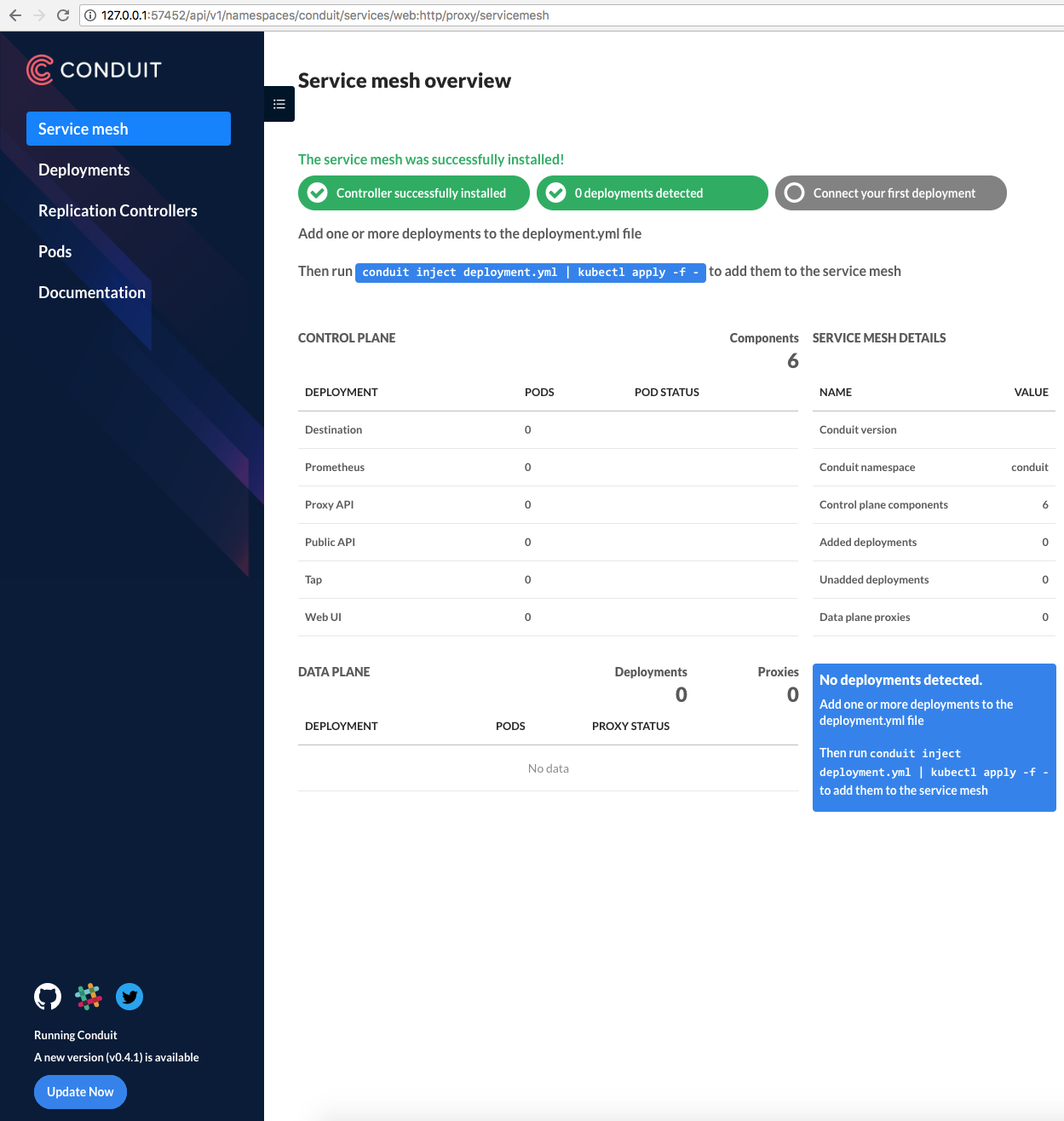Click the Destination deployment row
The height and width of the screenshot is (1121, 1064).
pyautogui.click(x=549, y=430)
